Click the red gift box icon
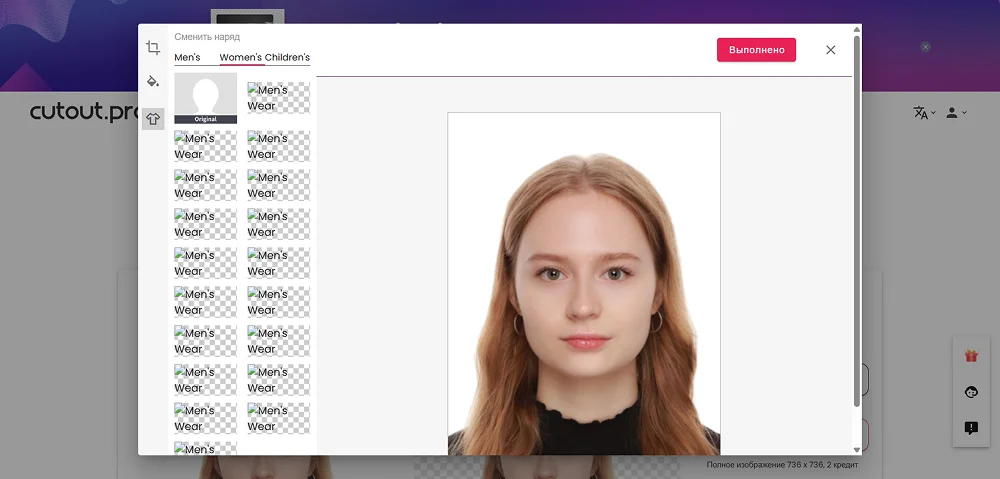This screenshot has width=1000, height=479. (970, 356)
